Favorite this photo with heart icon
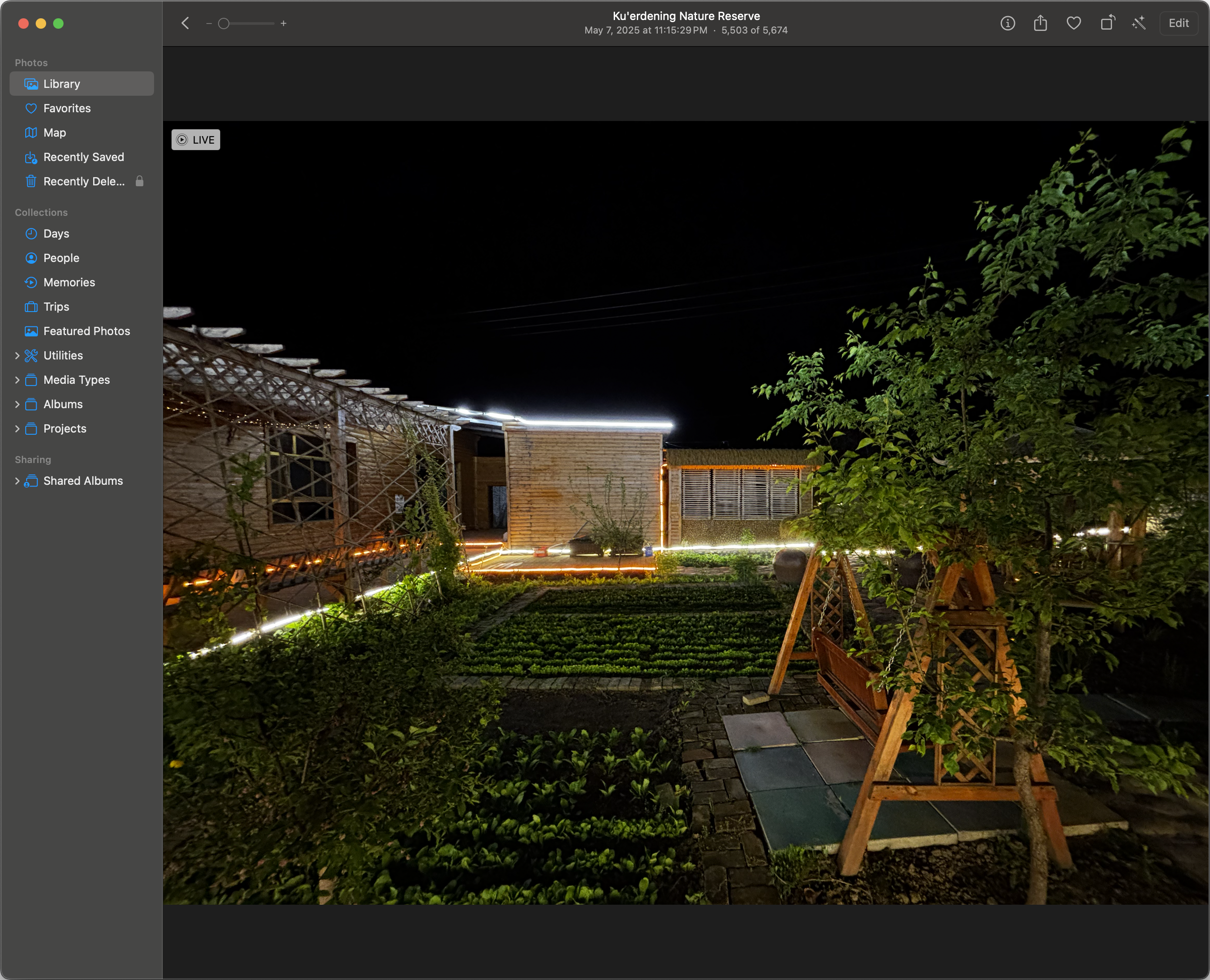This screenshot has width=1210, height=980. [1073, 23]
